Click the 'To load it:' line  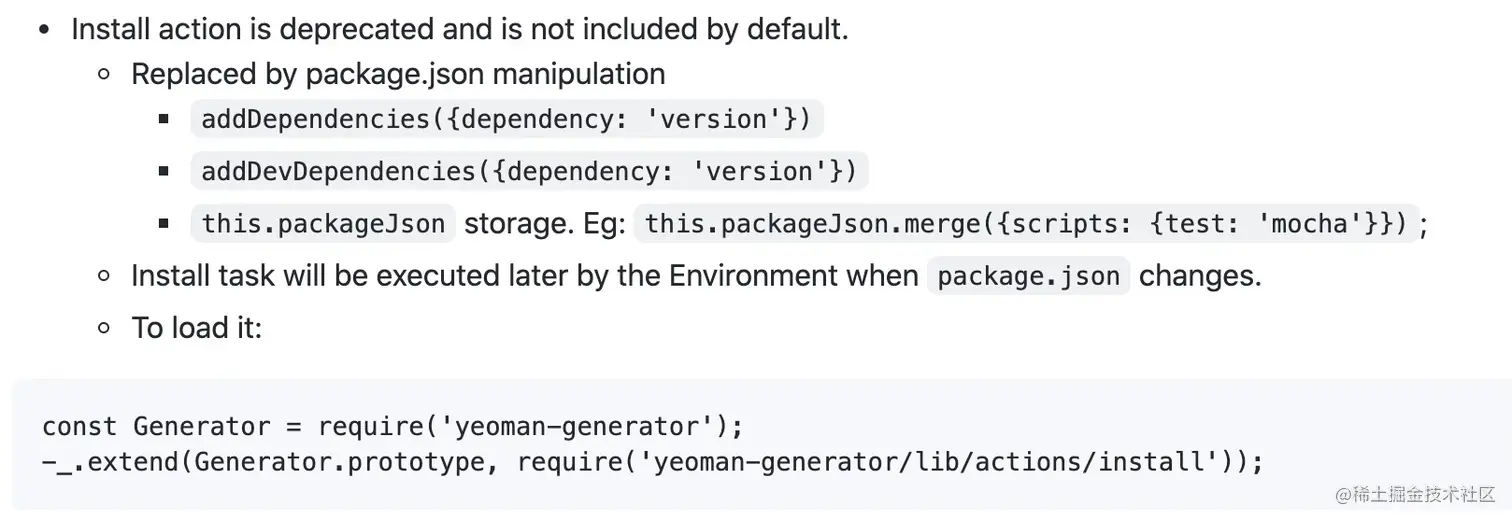pyautogui.click(x=197, y=327)
